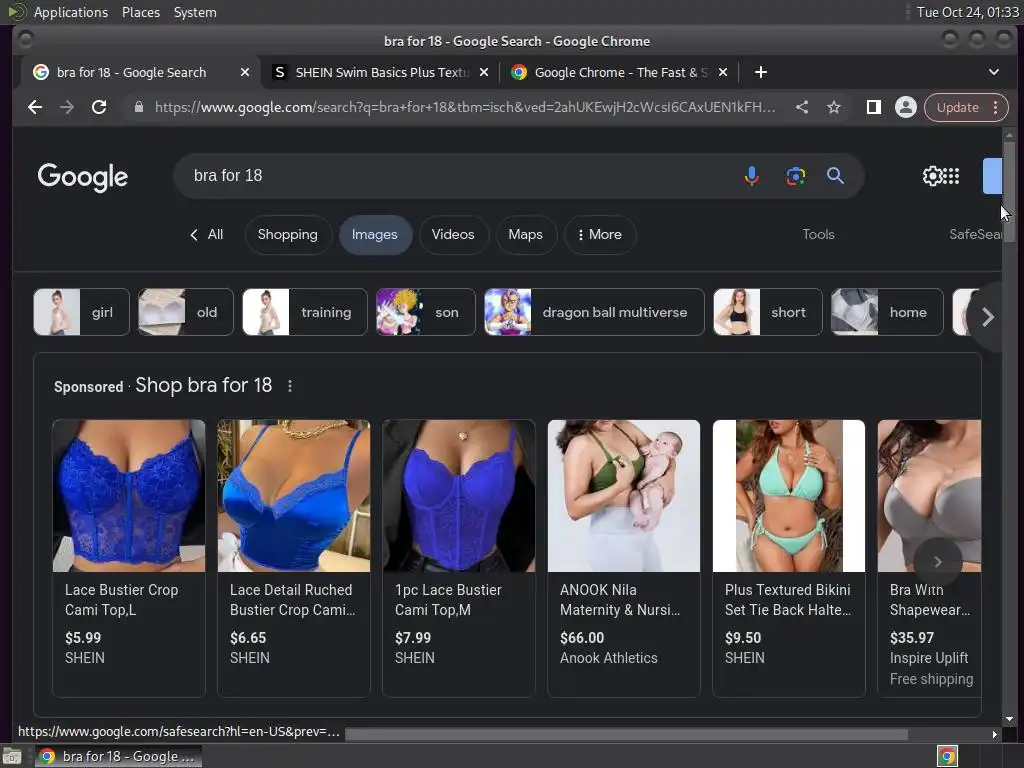The height and width of the screenshot is (768, 1024).
Task: Click the horizontal scrollbar at page bottom
Action: tap(626, 735)
